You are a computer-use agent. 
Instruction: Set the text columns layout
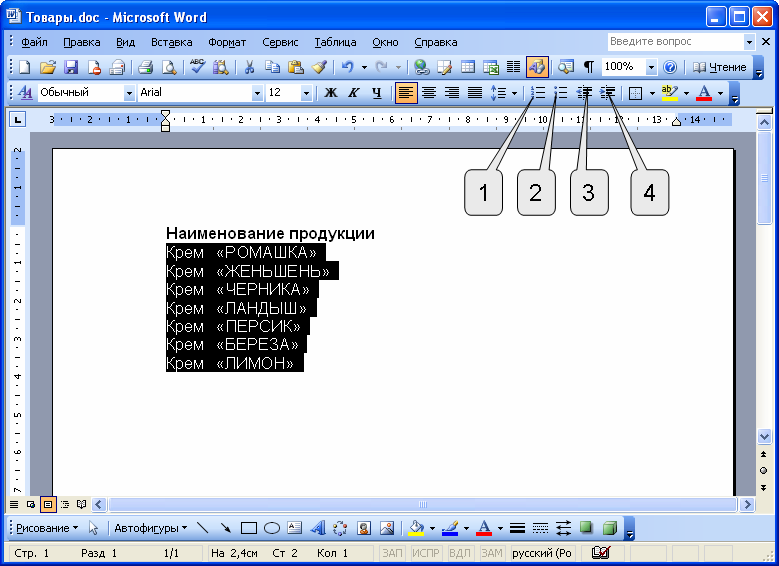point(514,67)
